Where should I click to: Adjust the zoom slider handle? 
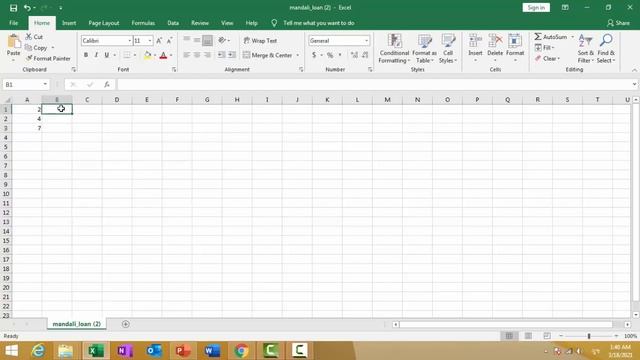589,336
